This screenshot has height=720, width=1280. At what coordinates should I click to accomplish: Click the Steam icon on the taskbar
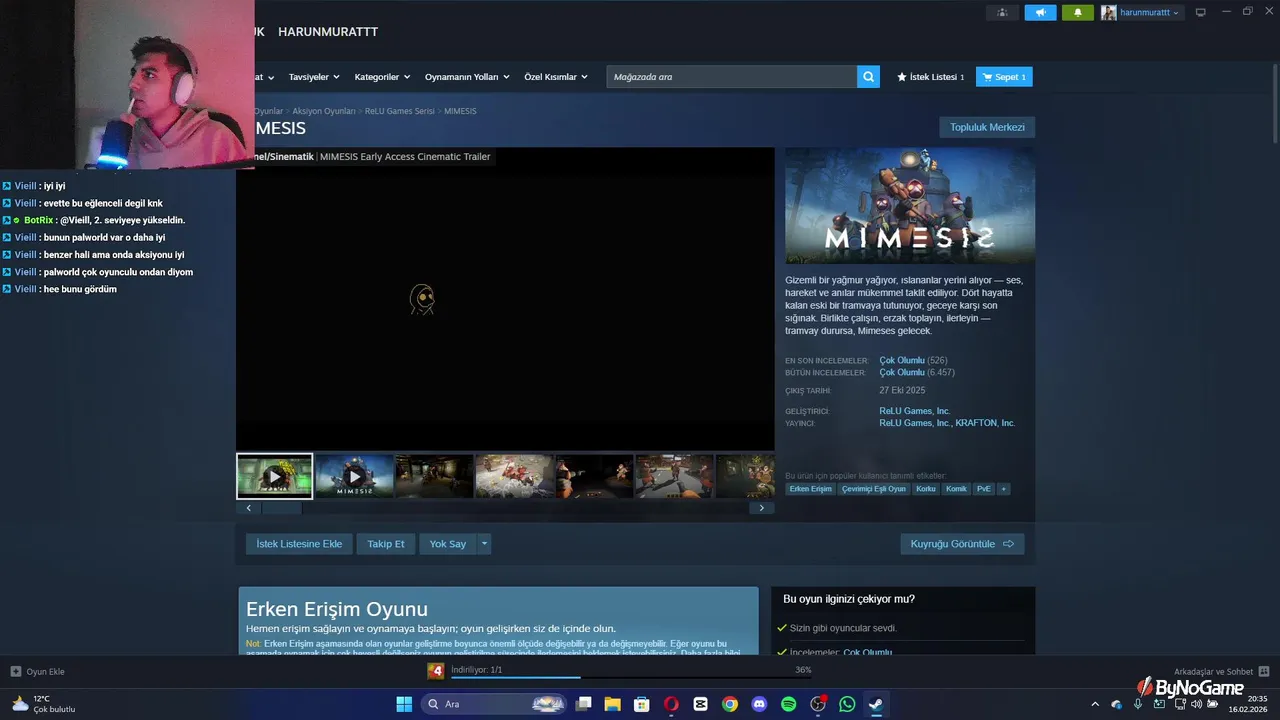tap(876, 704)
